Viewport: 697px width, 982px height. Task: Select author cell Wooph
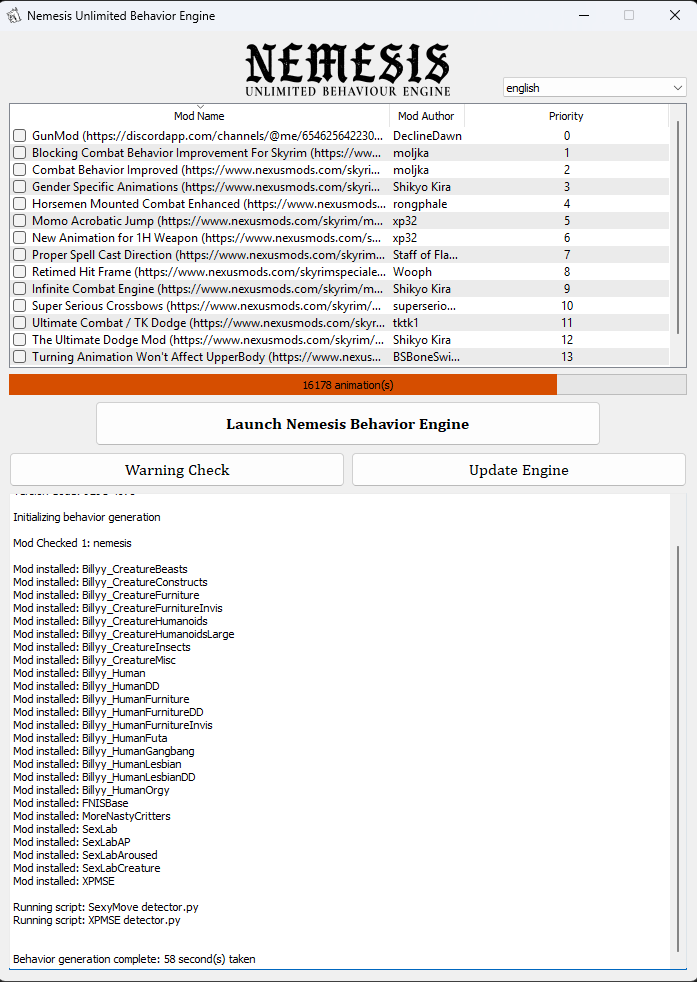[412, 272]
